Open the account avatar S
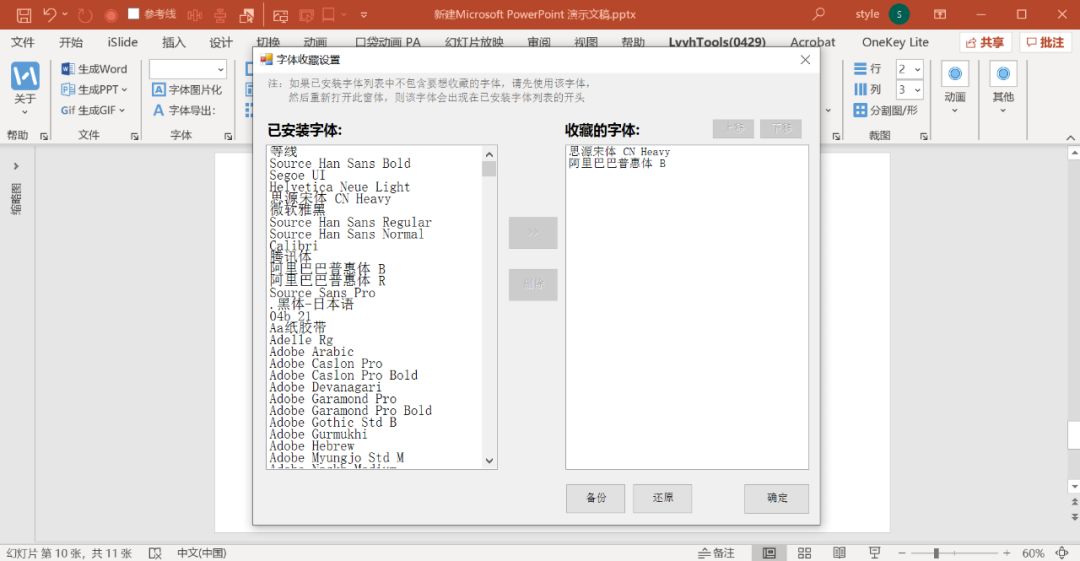Viewport: 1080px width, 561px height. 899,14
